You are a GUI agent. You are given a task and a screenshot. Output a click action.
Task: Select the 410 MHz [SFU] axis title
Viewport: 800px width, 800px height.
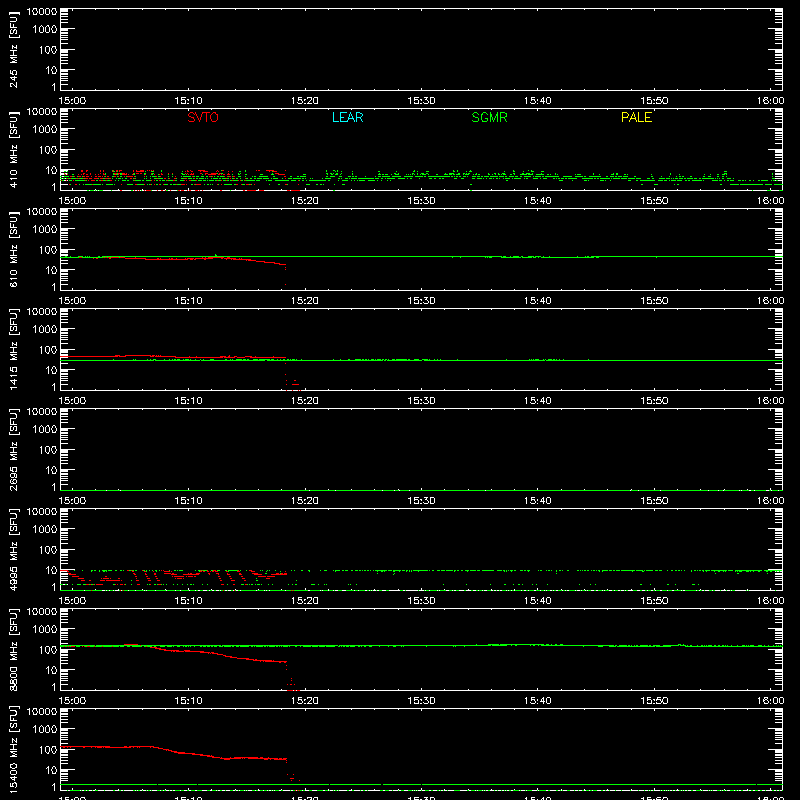tap(13, 149)
